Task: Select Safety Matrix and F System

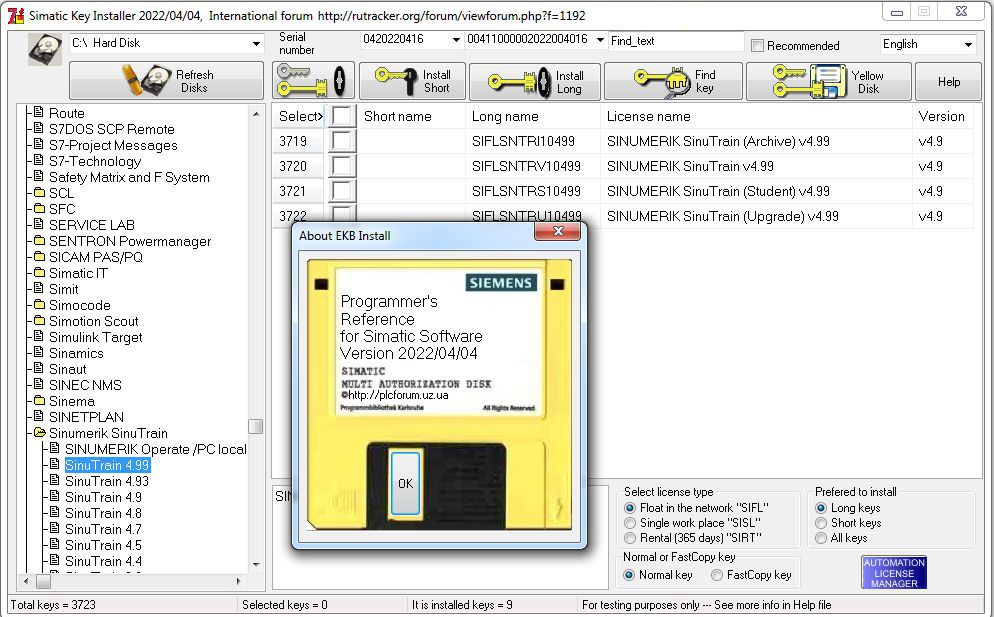Action: pos(129,178)
